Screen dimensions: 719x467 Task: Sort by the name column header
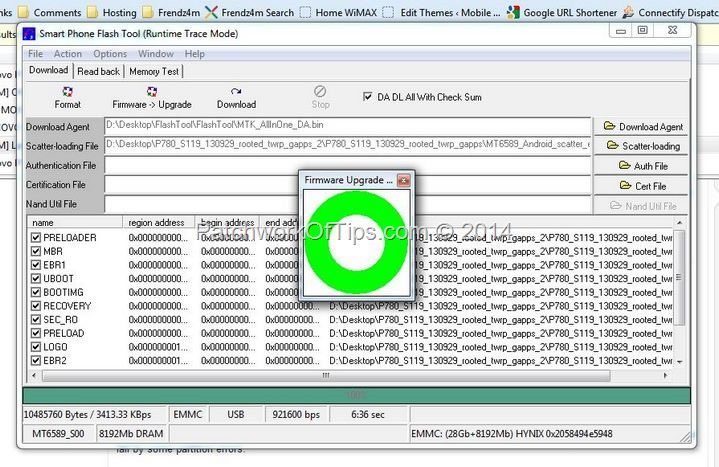(x=75, y=222)
